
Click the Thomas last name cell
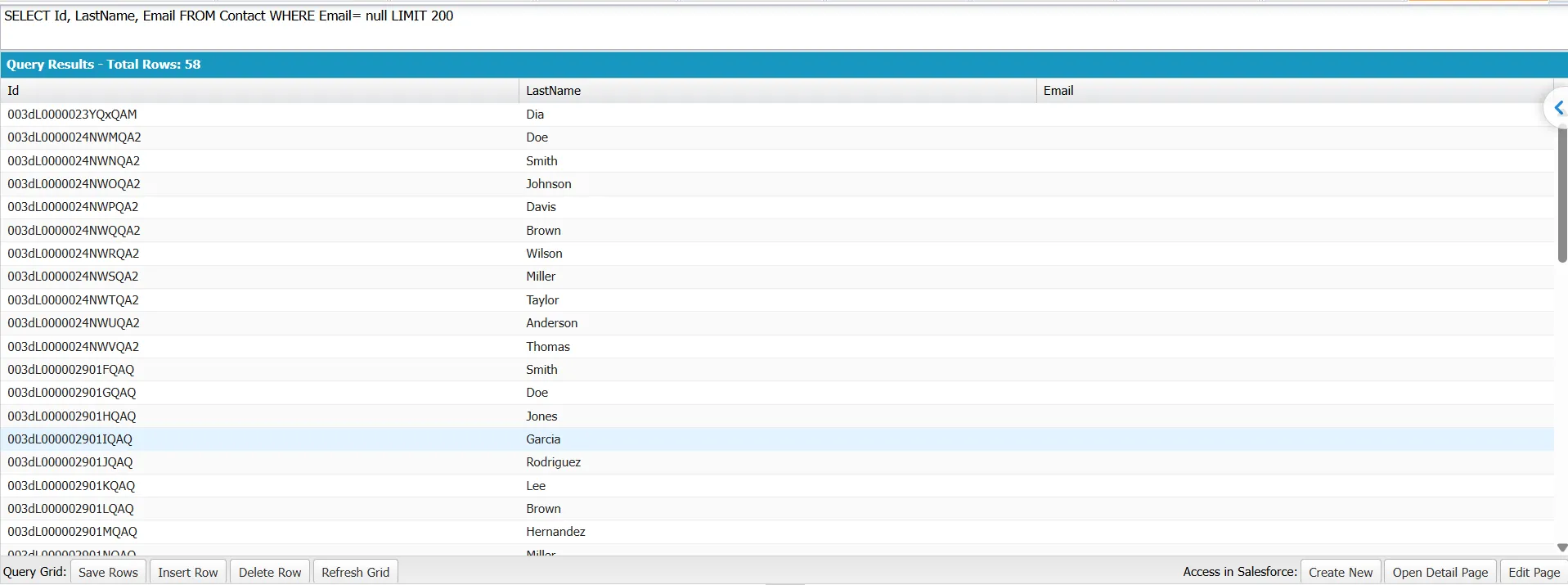click(777, 347)
